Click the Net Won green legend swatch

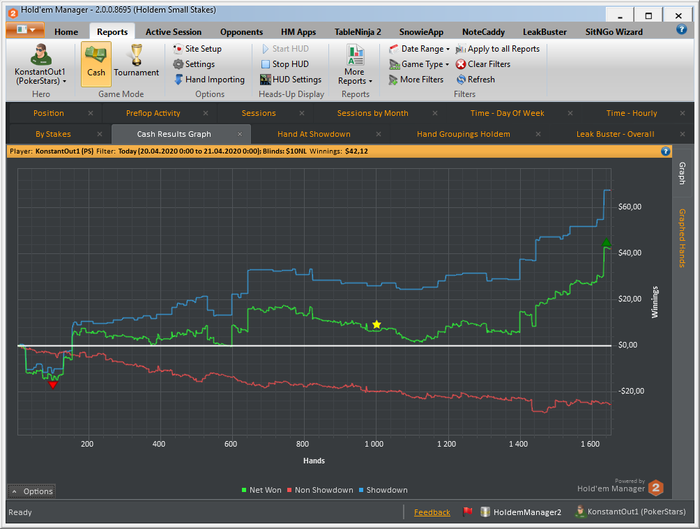(244, 490)
